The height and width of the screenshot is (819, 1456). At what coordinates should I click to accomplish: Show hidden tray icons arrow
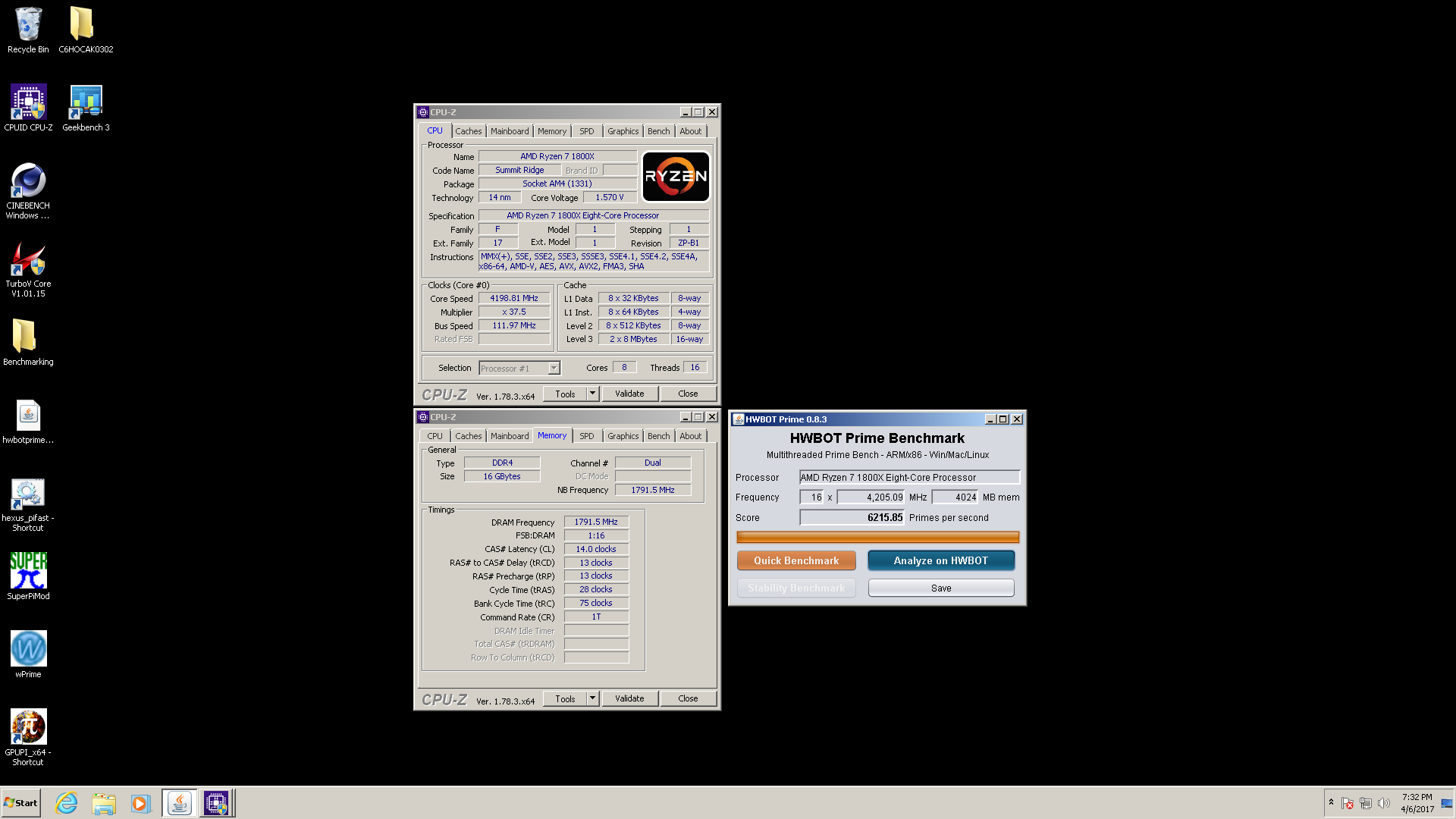pos(1331,802)
